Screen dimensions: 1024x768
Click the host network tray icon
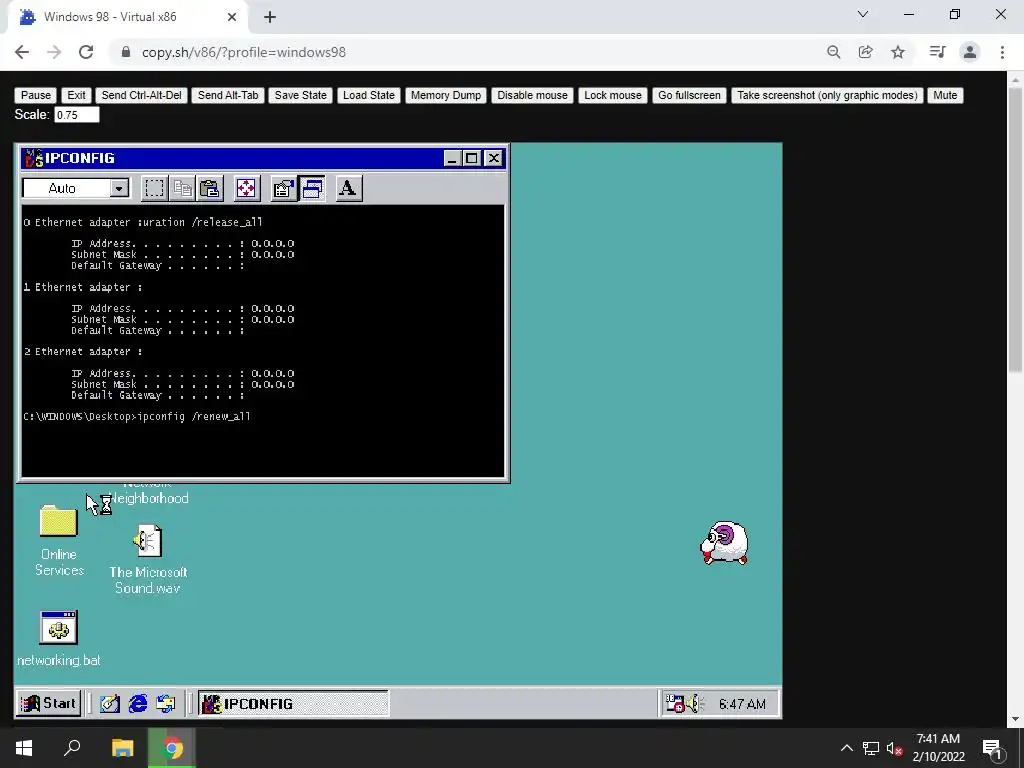(871, 748)
